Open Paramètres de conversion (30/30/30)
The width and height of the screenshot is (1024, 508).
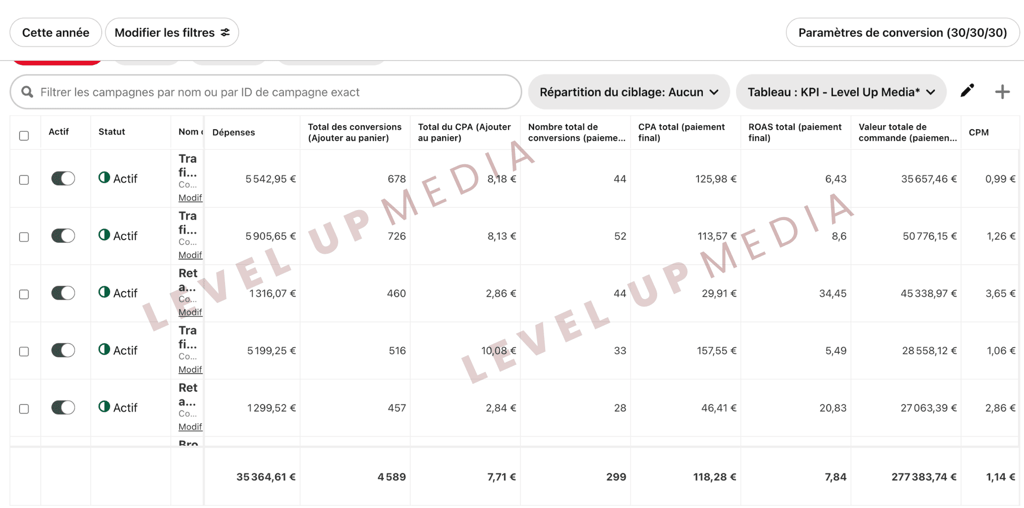(x=902, y=33)
